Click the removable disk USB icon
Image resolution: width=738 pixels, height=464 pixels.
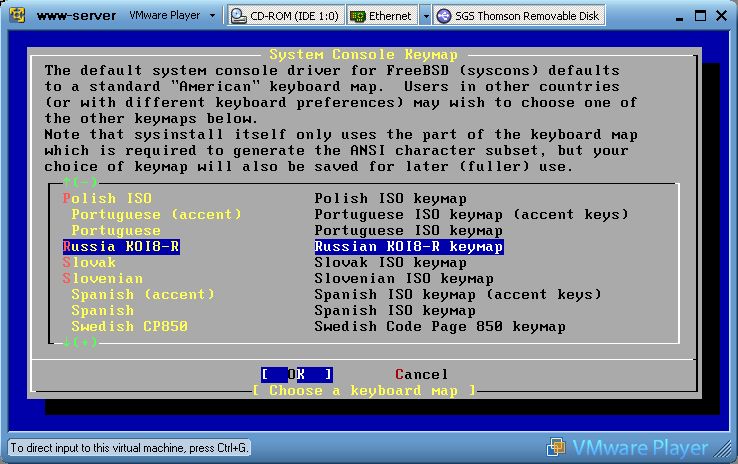point(443,16)
